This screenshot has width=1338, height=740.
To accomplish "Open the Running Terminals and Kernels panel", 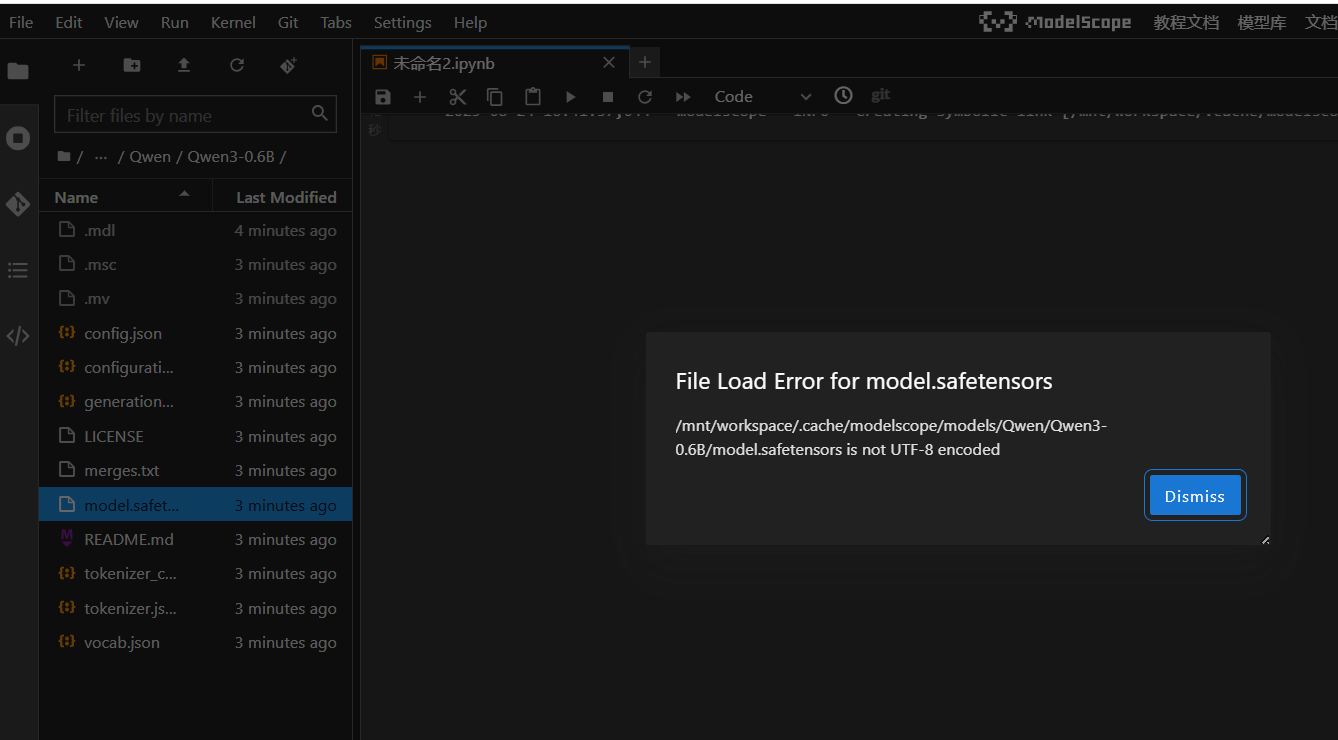I will click(x=18, y=138).
